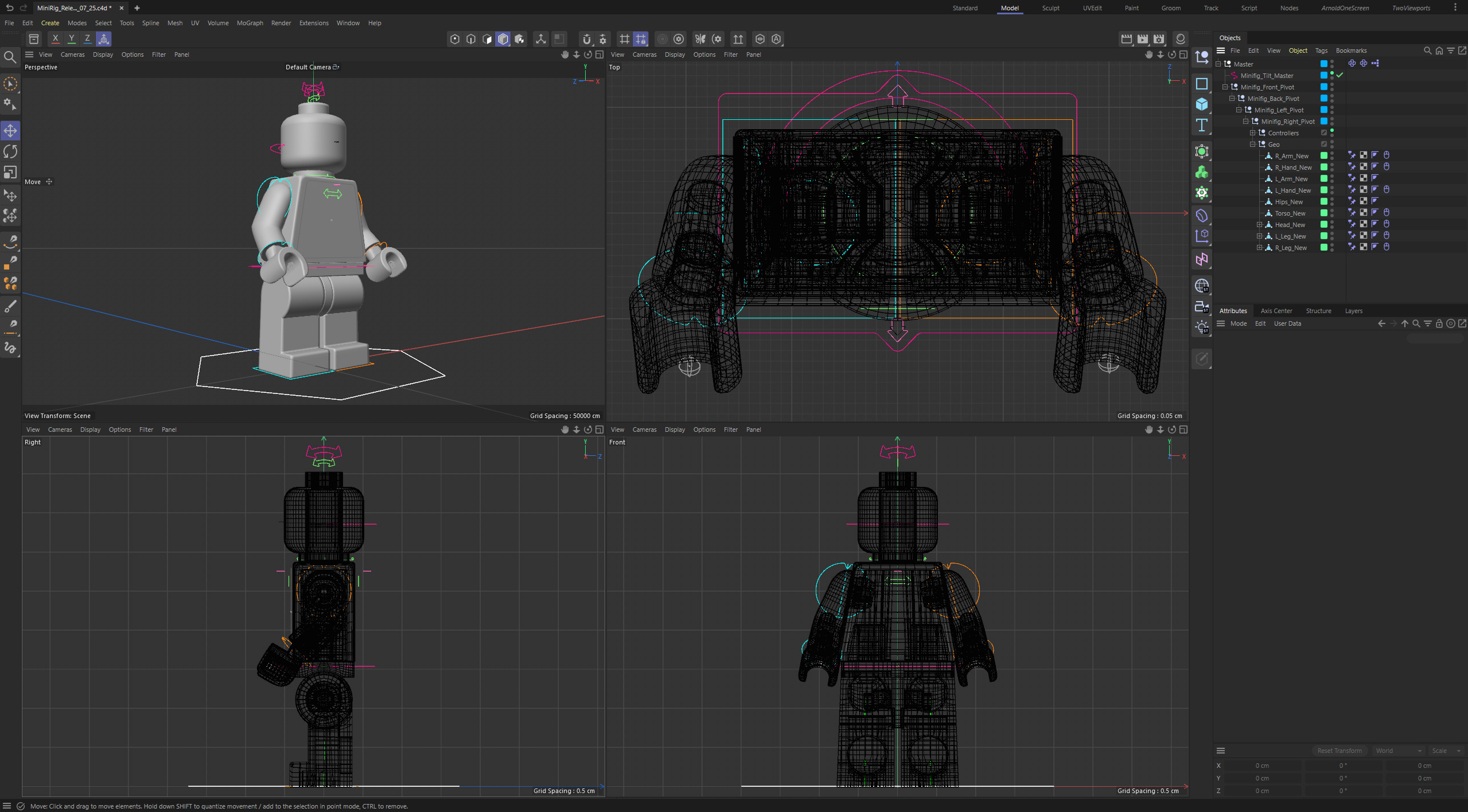Click the X position field showing 0 cm
This screenshot has height=812, width=1468.
(1262, 766)
